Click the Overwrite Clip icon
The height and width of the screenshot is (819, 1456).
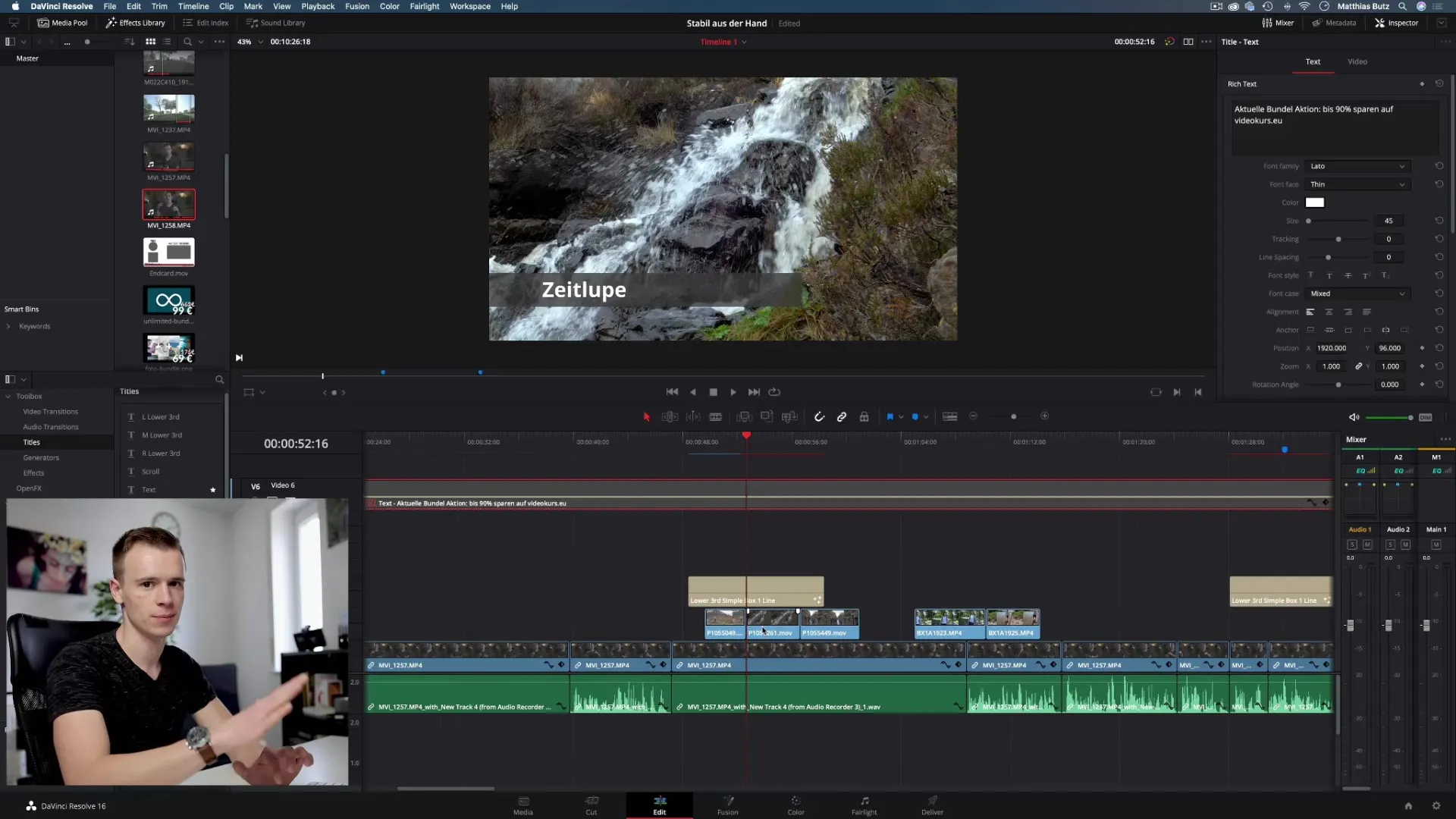pyautogui.click(x=767, y=417)
